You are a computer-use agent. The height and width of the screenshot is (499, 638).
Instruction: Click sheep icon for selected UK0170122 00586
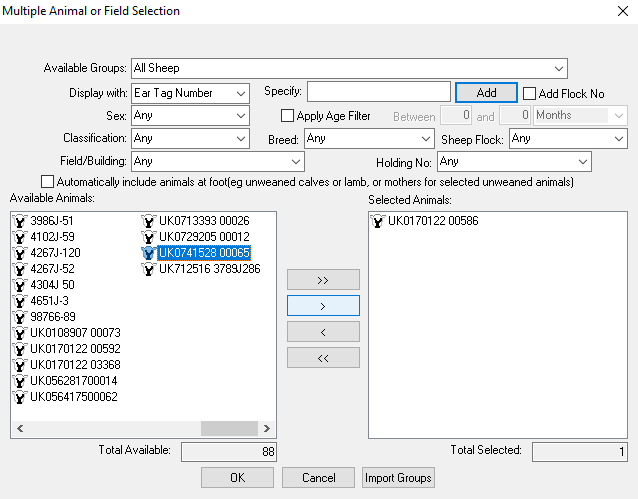tap(378, 221)
